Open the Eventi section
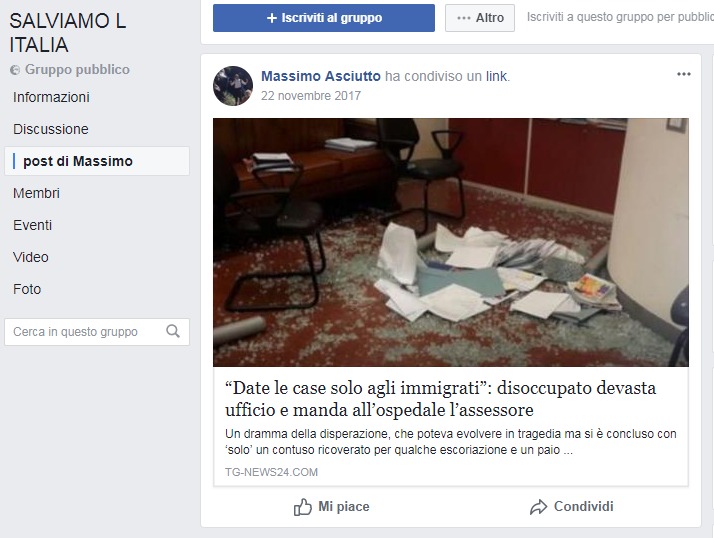This screenshot has width=714, height=538. pyautogui.click(x=32, y=225)
